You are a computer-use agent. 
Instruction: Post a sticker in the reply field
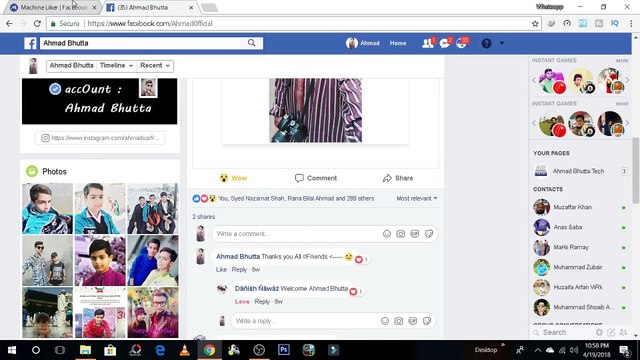click(x=427, y=321)
